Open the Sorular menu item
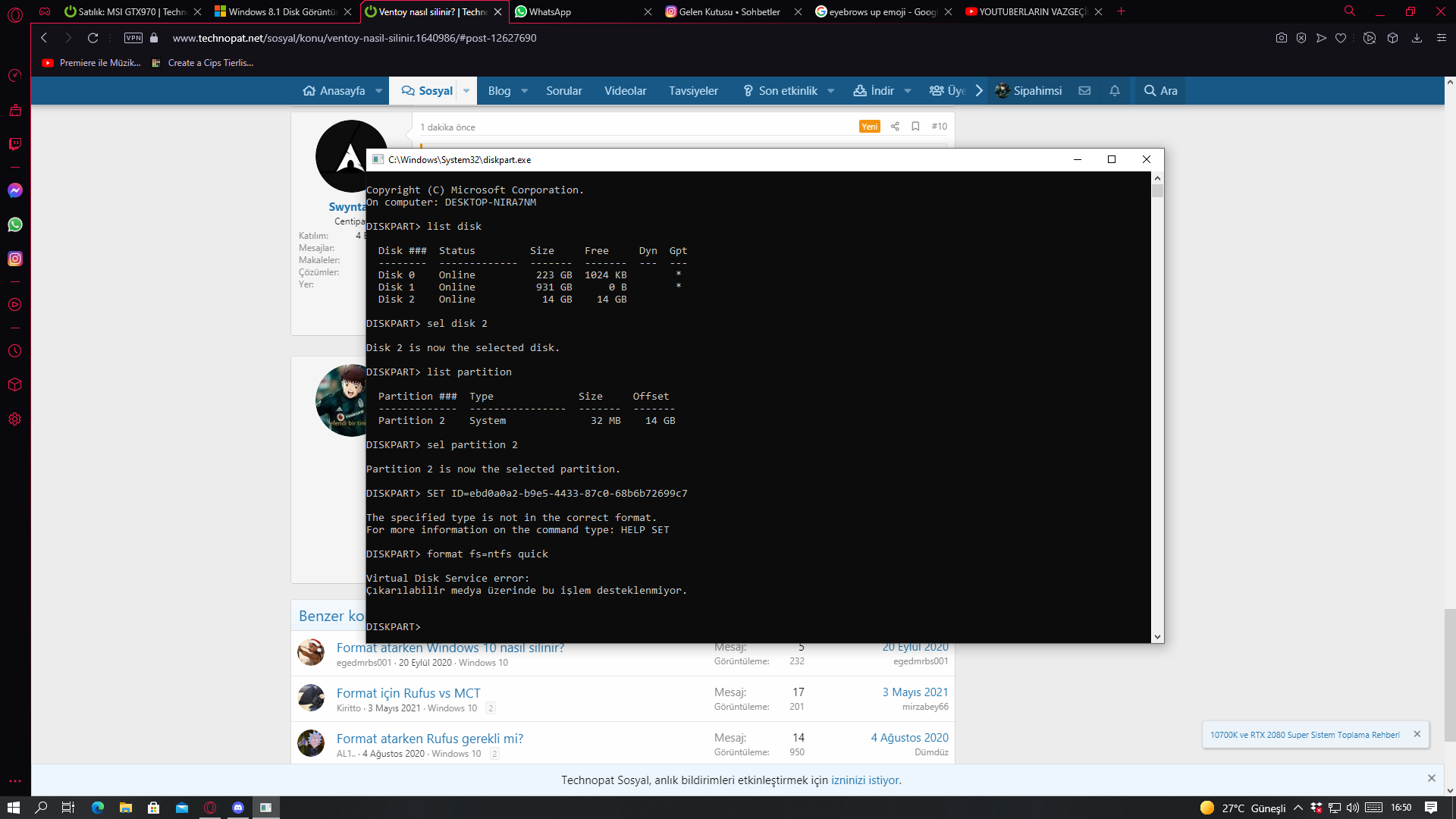 click(563, 91)
